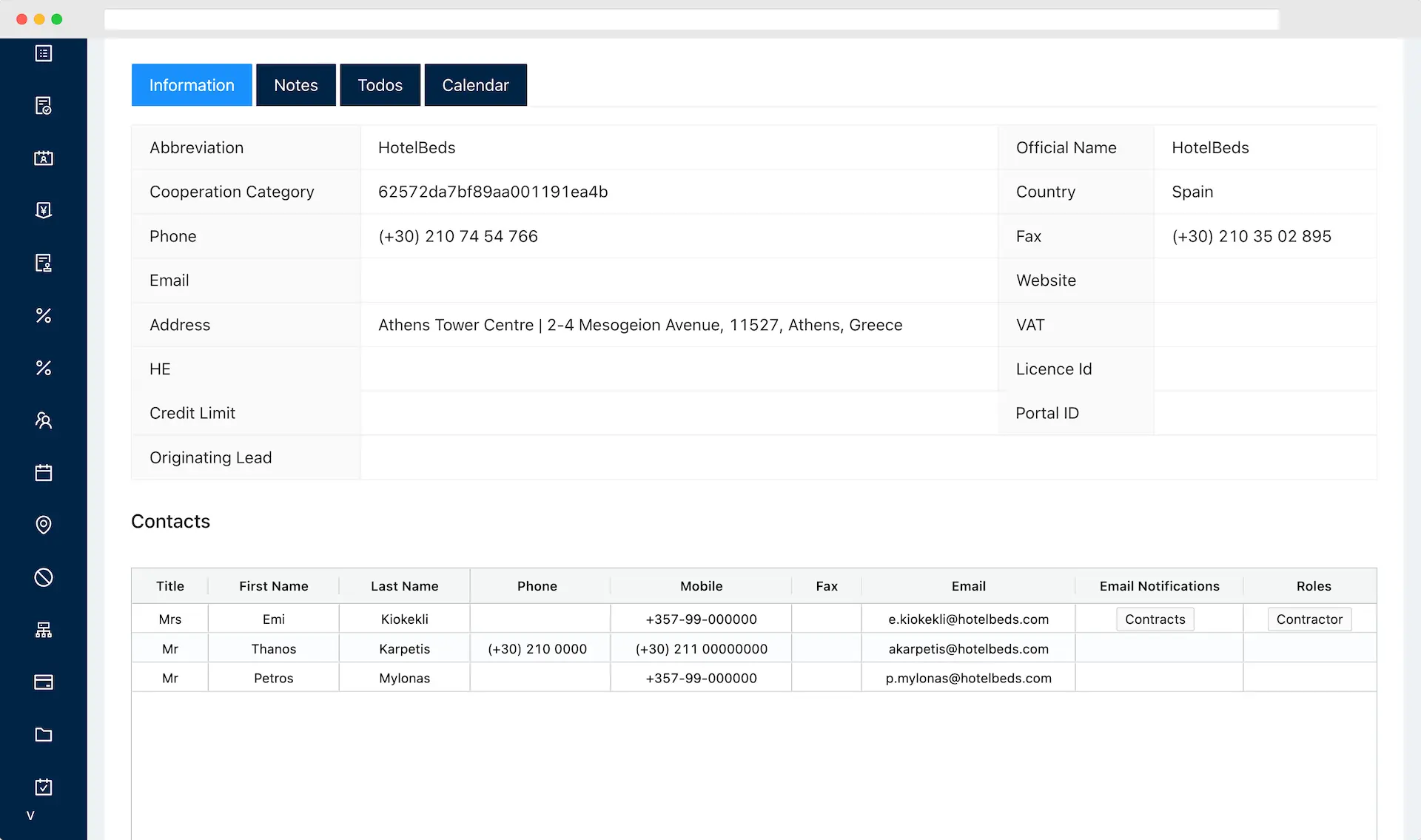Viewport: 1421px width, 840px height.
Task: Click the HE label
Action: pos(160,369)
